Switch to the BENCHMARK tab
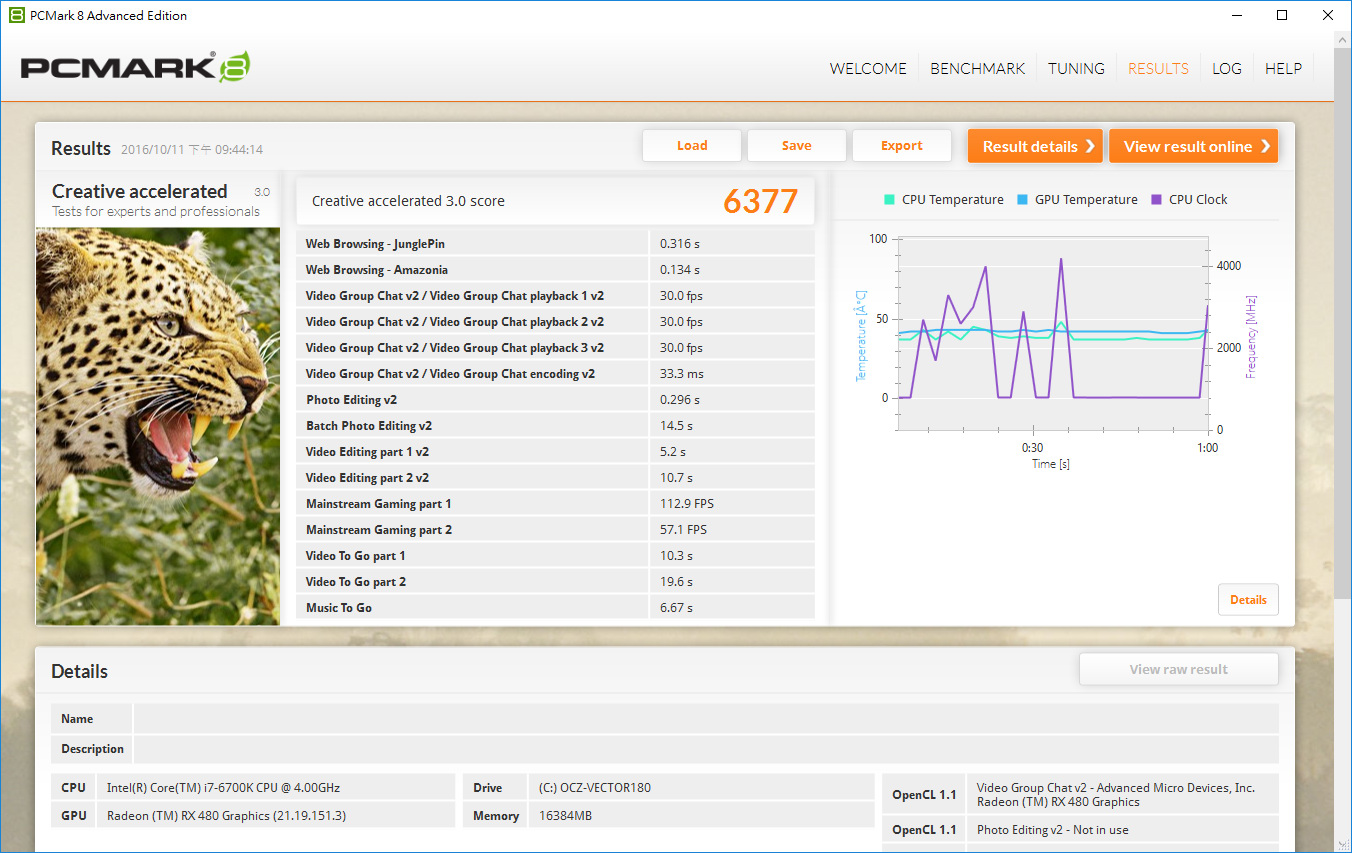Screen dimensions: 1352x853 click(977, 69)
